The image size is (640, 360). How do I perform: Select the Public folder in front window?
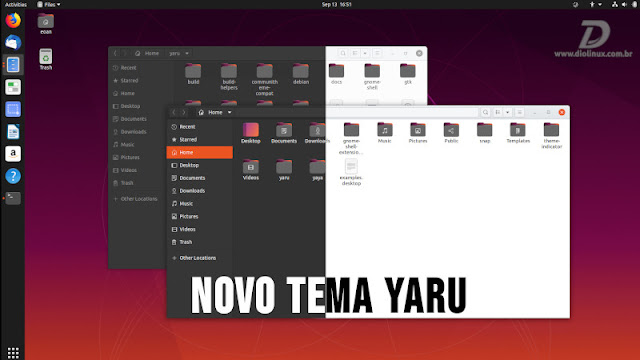[451, 133]
